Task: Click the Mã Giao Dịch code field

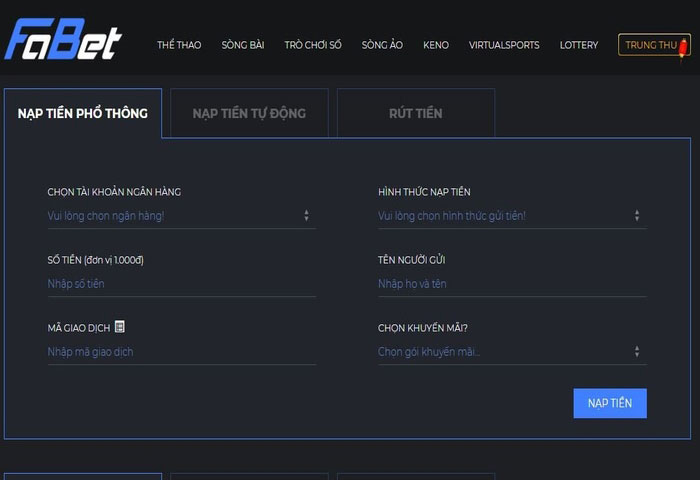Action: pos(181,352)
